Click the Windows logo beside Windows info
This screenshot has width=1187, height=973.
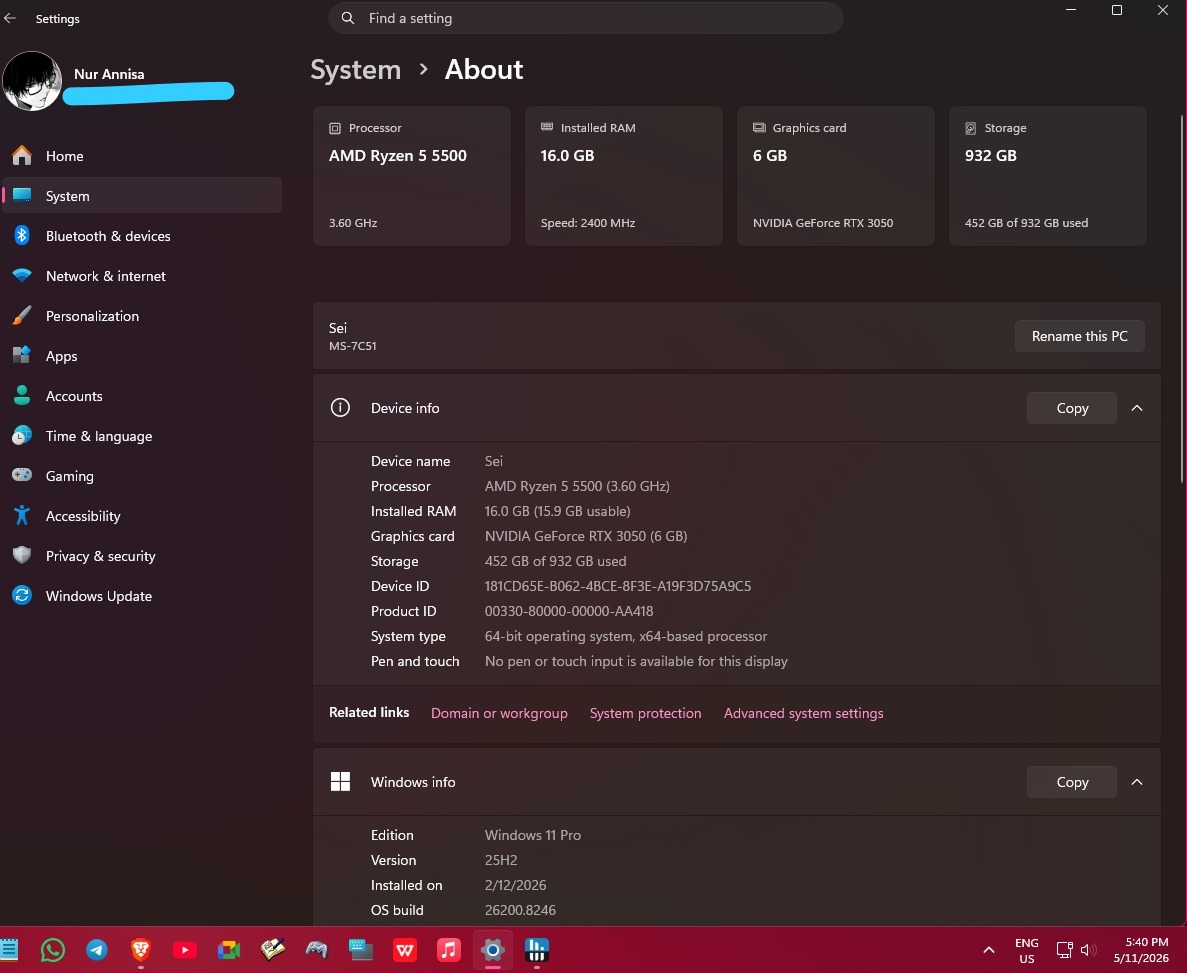(341, 782)
